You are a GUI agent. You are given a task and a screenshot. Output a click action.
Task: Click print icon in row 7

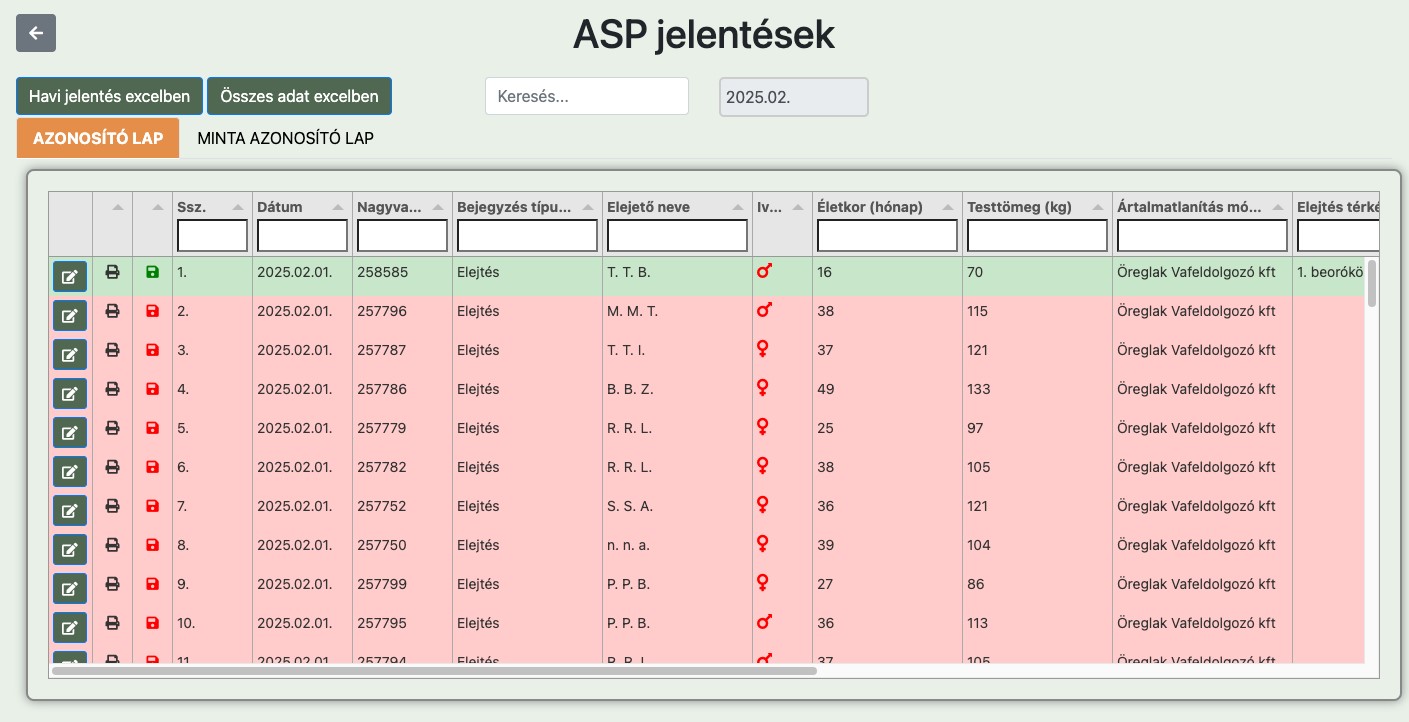pyautogui.click(x=113, y=506)
